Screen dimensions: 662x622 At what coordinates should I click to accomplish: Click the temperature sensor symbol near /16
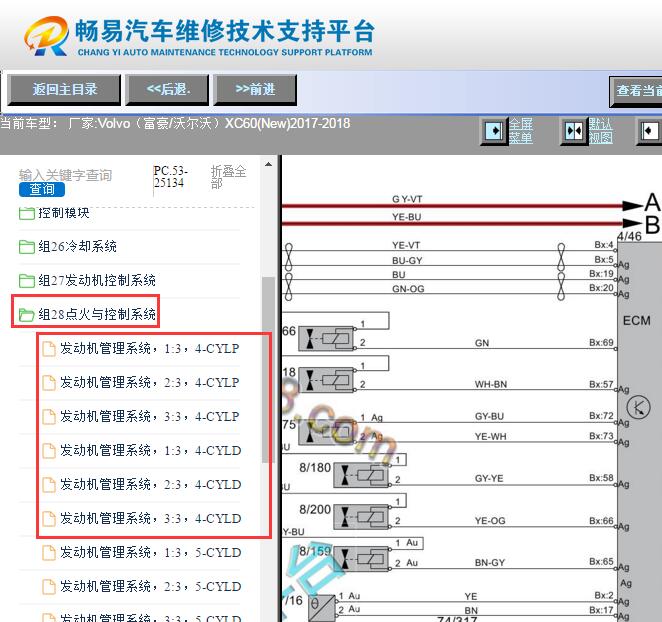point(322,607)
